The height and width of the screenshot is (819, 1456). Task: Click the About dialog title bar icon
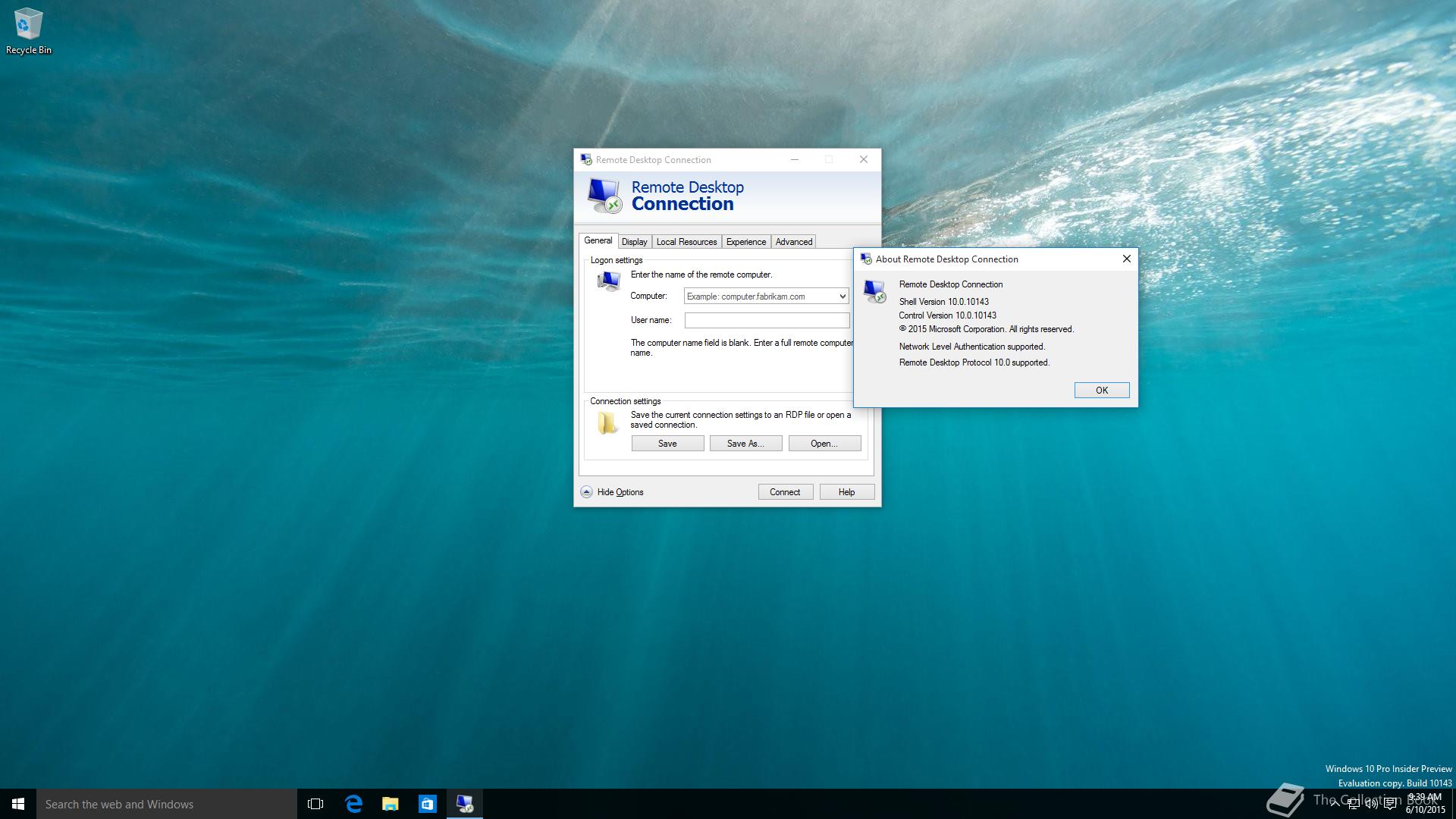coord(866,259)
